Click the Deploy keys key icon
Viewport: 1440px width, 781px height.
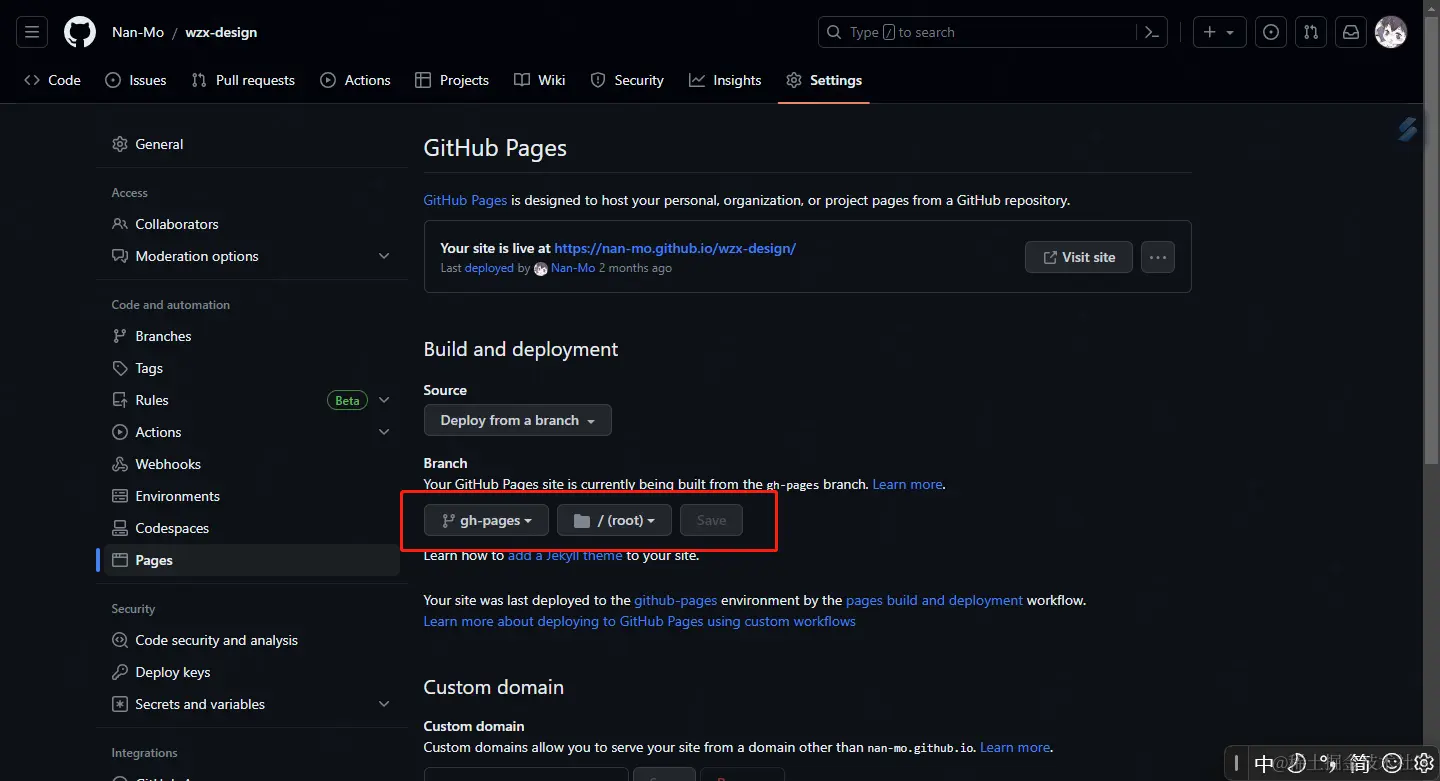click(x=120, y=672)
